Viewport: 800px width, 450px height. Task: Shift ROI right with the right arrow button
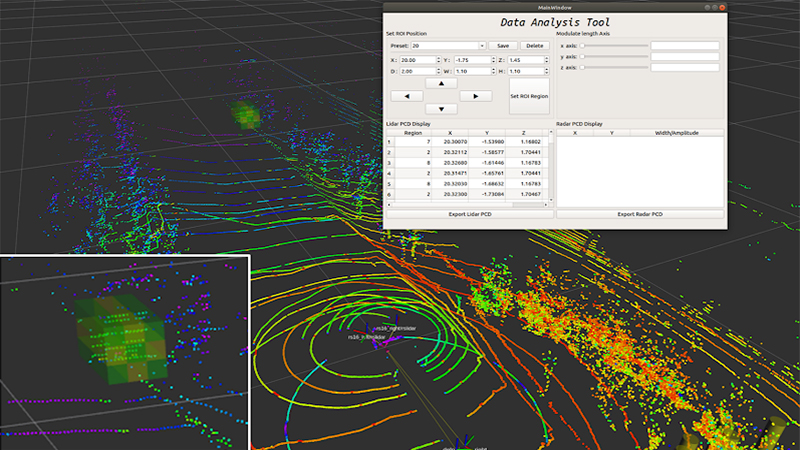click(476, 96)
